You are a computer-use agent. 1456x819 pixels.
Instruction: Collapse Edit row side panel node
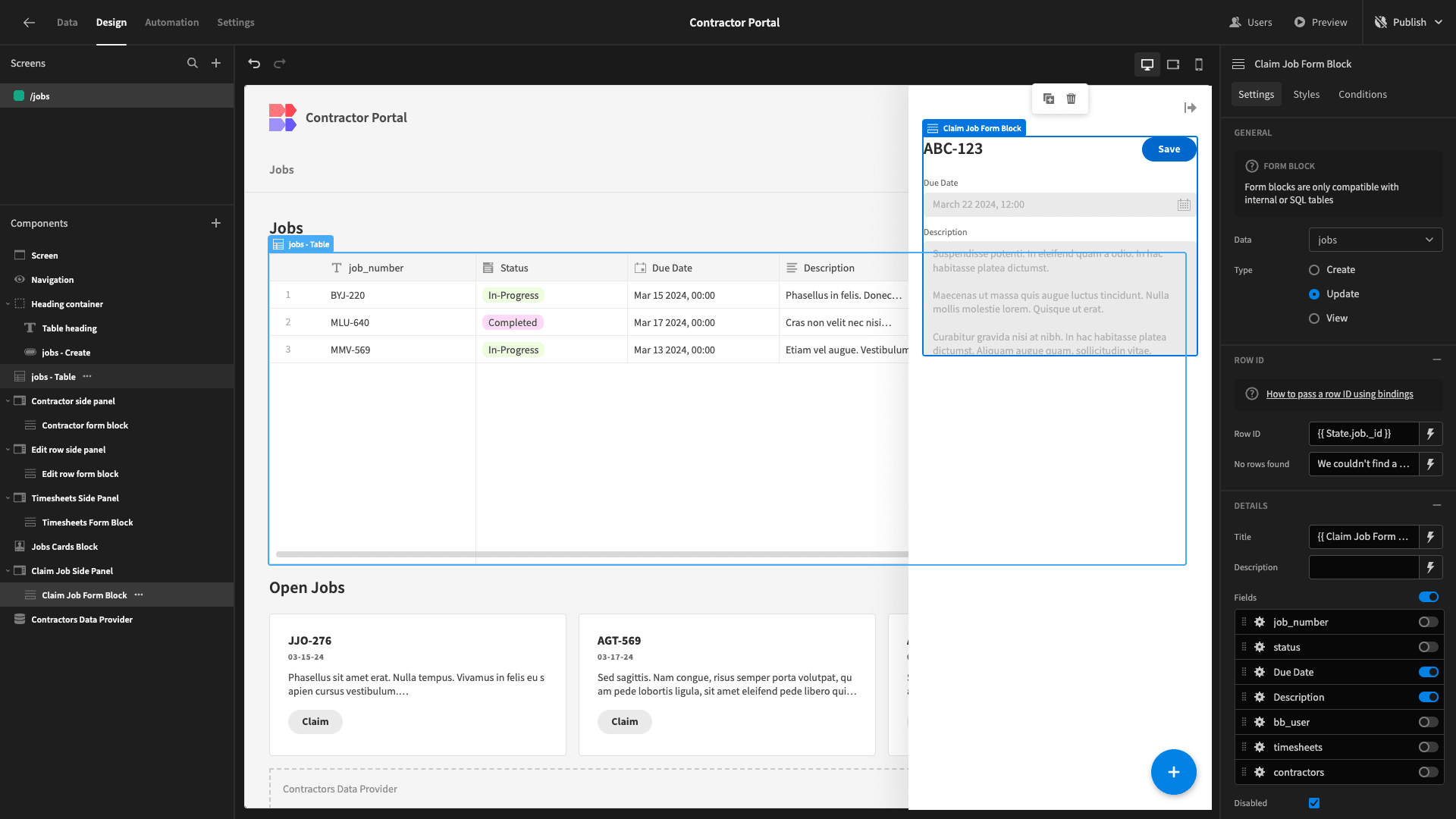pyautogui.click(x=8, y=450)
